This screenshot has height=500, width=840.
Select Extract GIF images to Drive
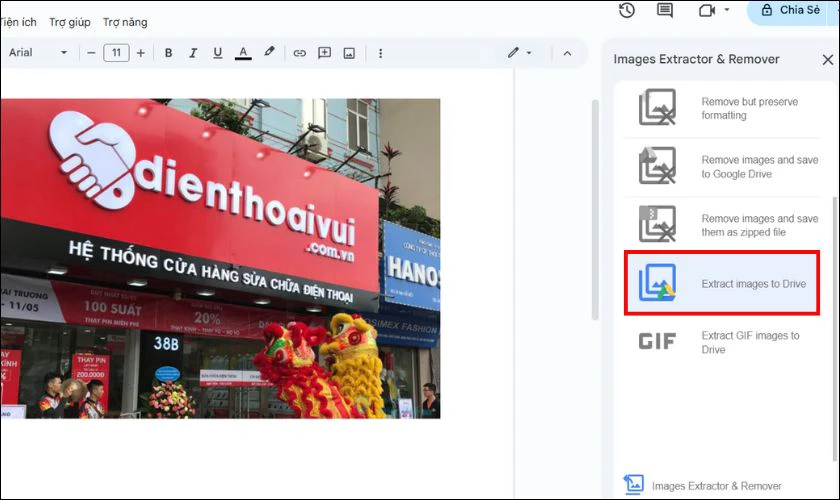[x=750, y=342]
